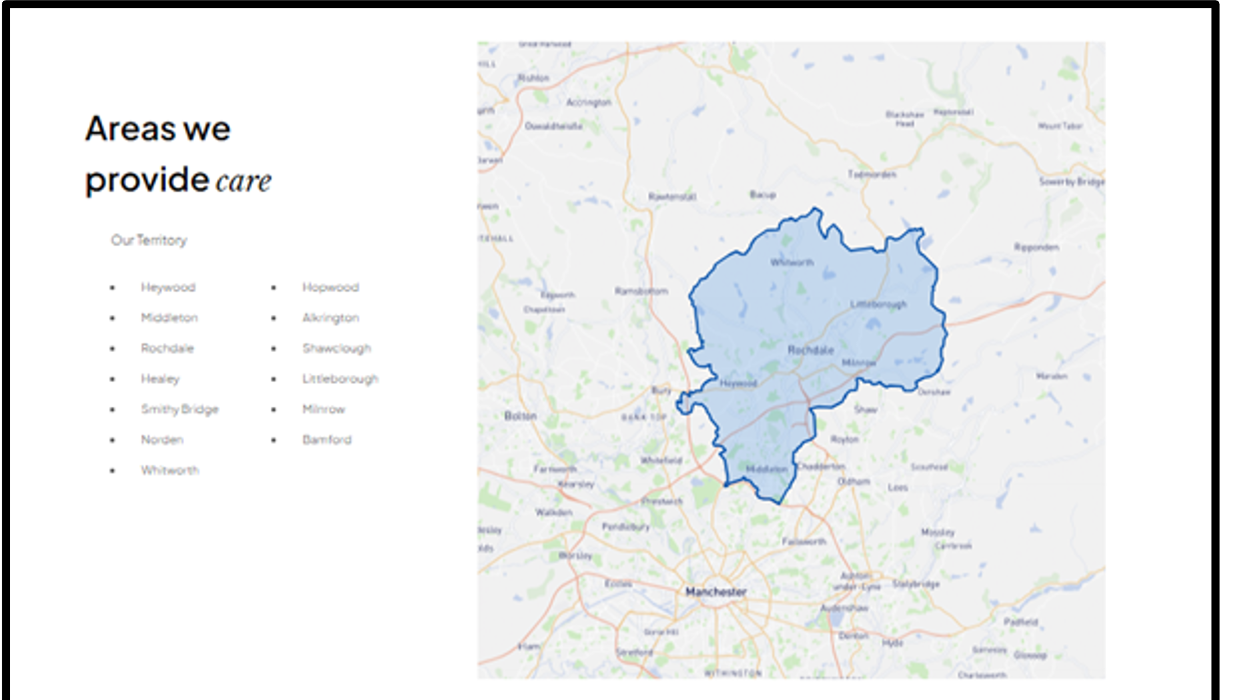Select the Hopwood list entry
This screenshot has width=1233, height=700.
click(x=330, y=287)
